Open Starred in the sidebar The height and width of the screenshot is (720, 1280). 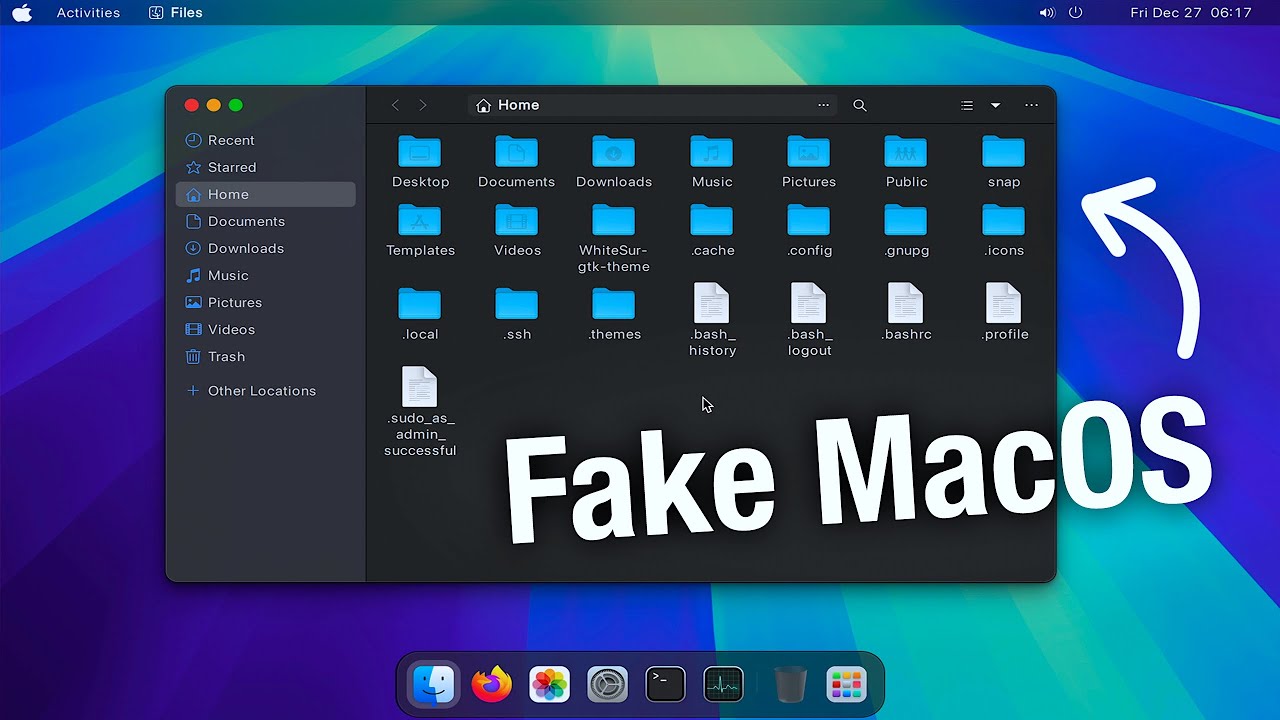[265, 167]
